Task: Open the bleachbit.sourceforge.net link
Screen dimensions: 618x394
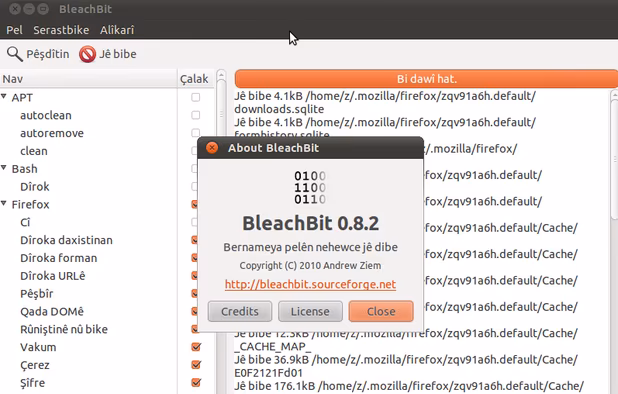Action: (310, 284)
